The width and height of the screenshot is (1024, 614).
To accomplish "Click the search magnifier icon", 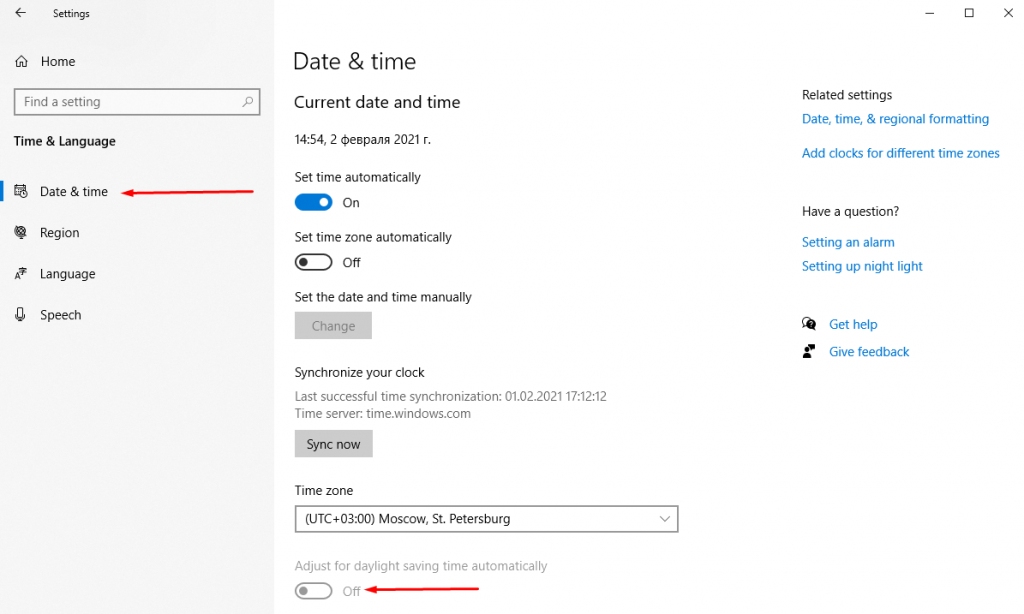I will tap(248, 102).
